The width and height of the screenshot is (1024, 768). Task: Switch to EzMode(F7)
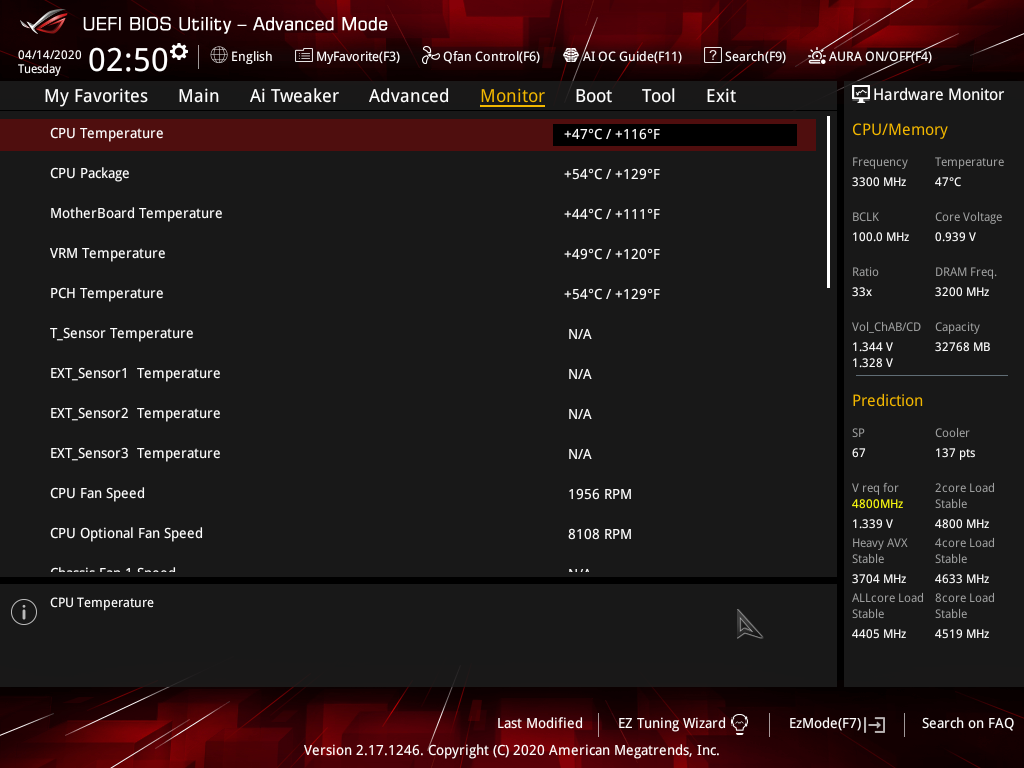coord(837,724)
